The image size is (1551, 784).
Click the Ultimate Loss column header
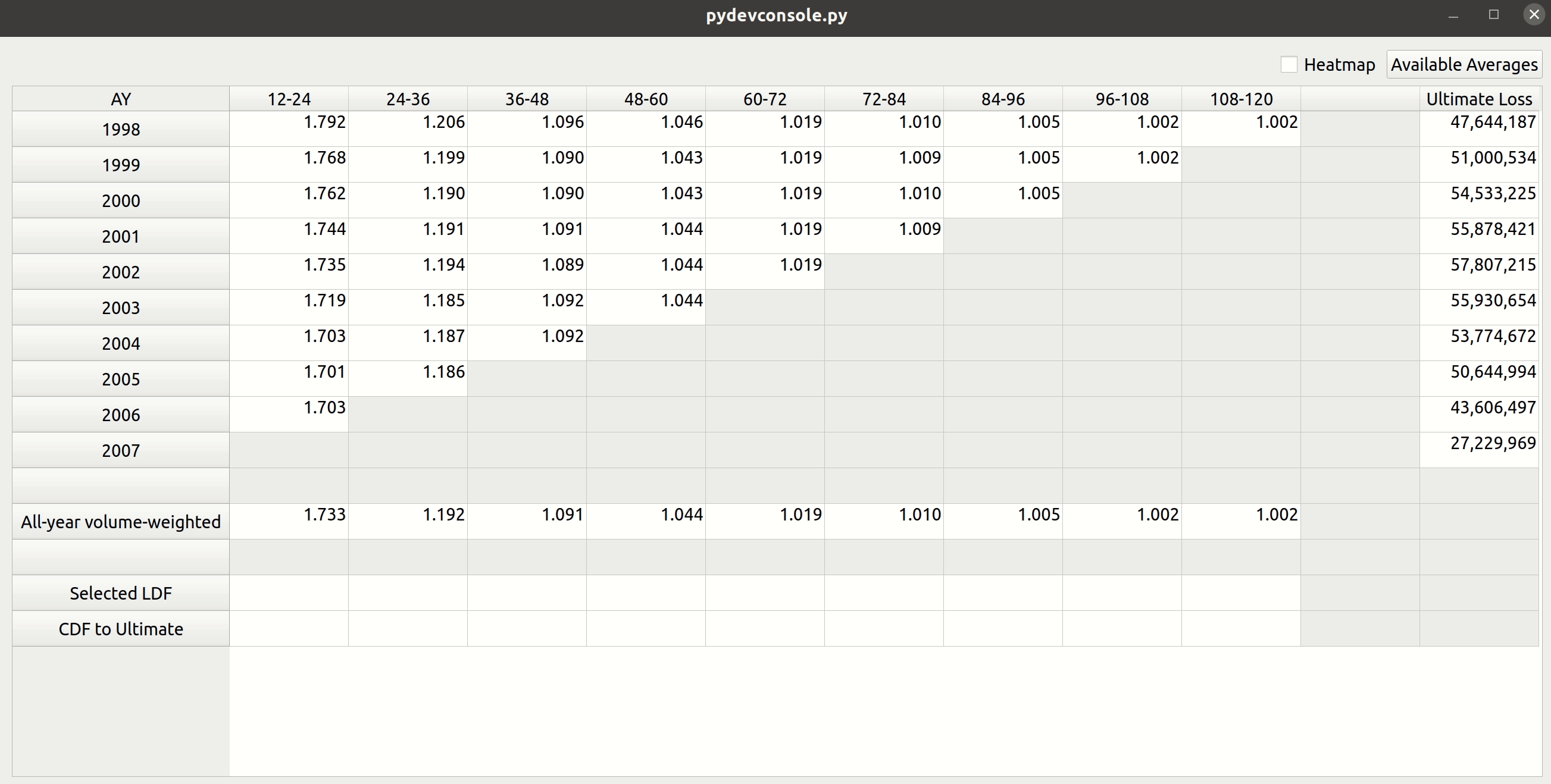1479,99
